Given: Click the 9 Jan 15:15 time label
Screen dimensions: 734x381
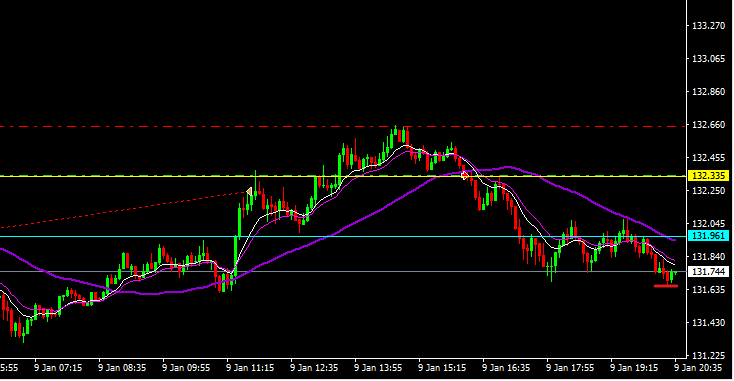Looking at the screenshot, I should click(442, 368).
